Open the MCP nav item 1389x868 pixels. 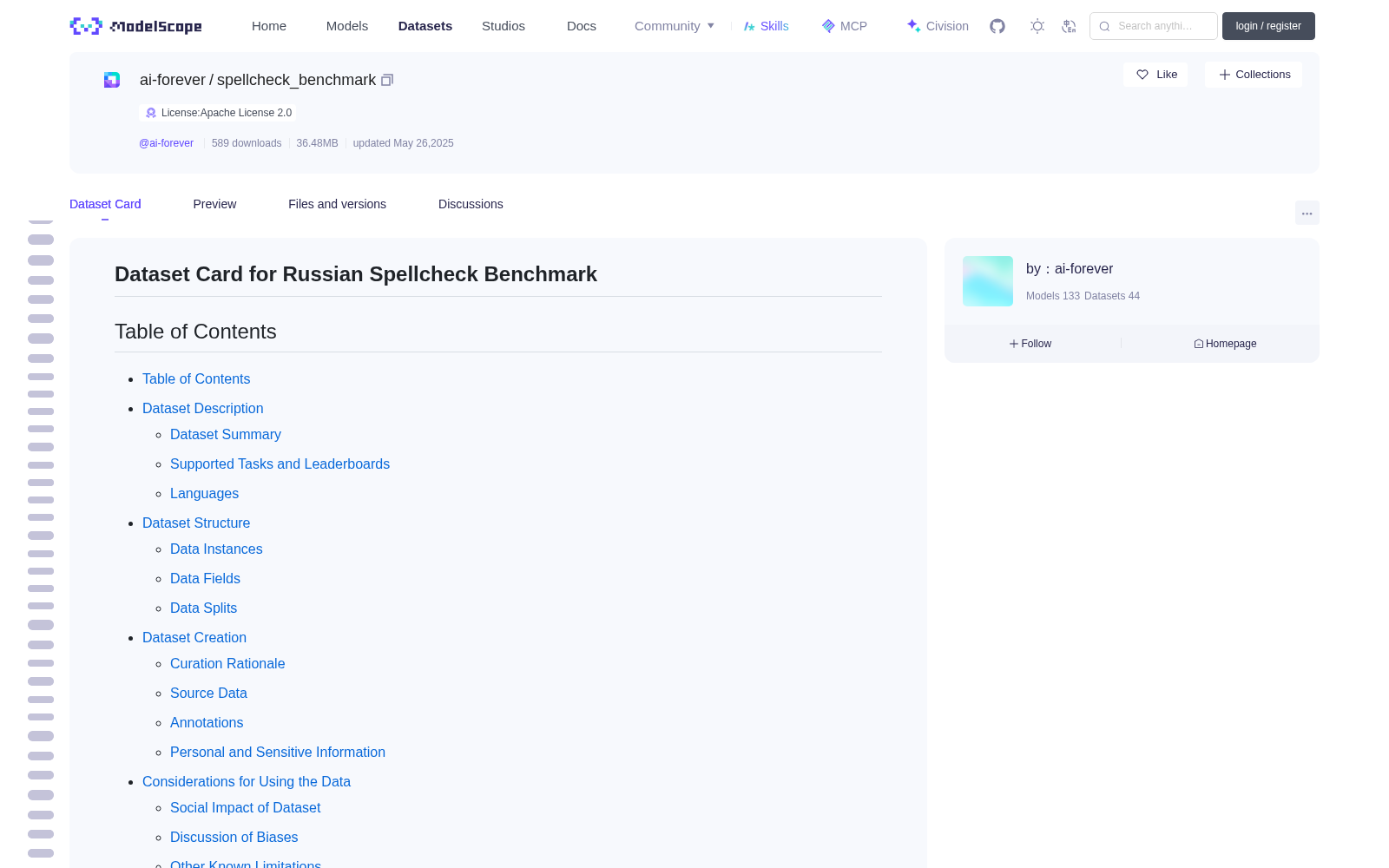coord(845,26)
